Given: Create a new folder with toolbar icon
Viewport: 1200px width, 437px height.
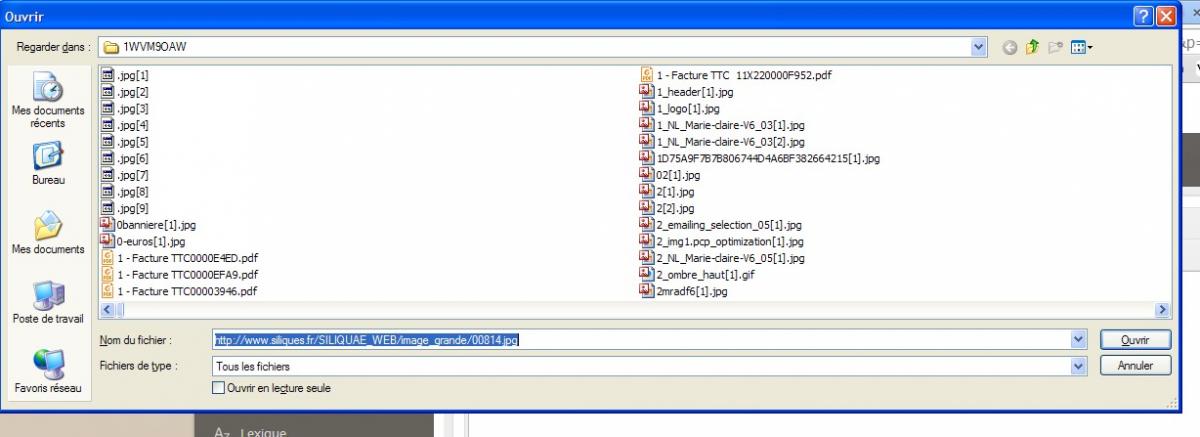Looking at the screenshot, I should click(1055, 47).
